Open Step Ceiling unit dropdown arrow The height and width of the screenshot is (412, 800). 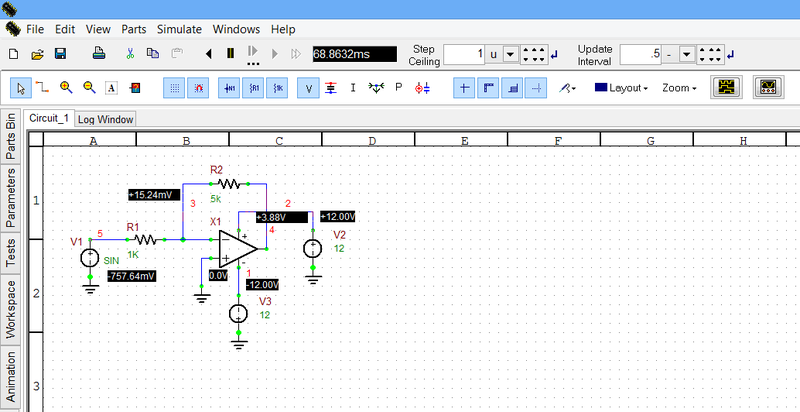pos(509,54)
